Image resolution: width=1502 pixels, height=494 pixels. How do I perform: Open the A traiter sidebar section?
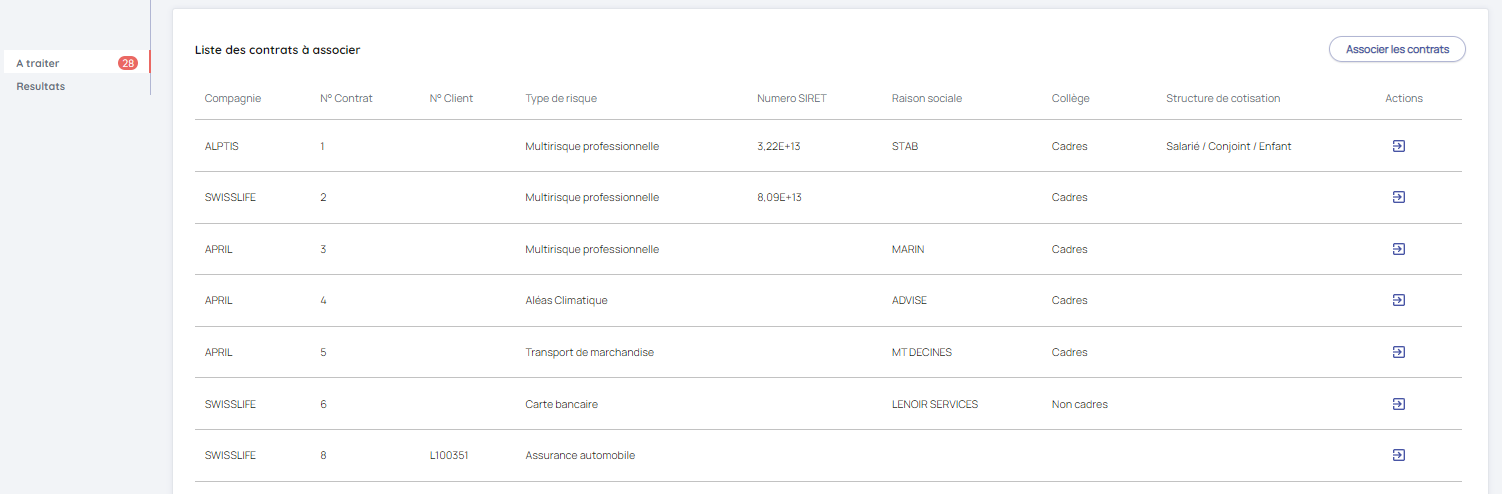38,63
